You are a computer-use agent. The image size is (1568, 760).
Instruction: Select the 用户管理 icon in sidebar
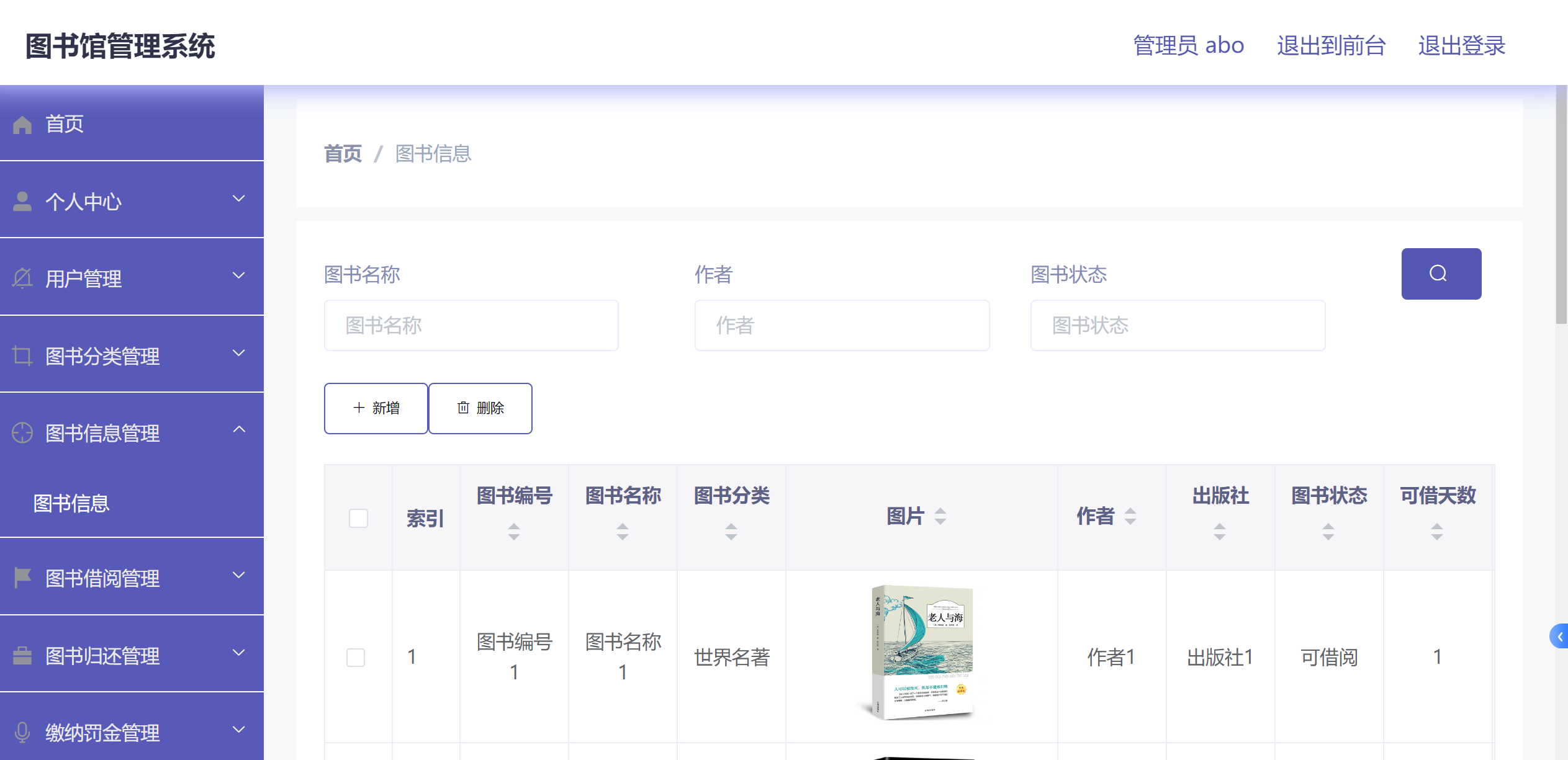pyautogui.click(x=22, y=277)
